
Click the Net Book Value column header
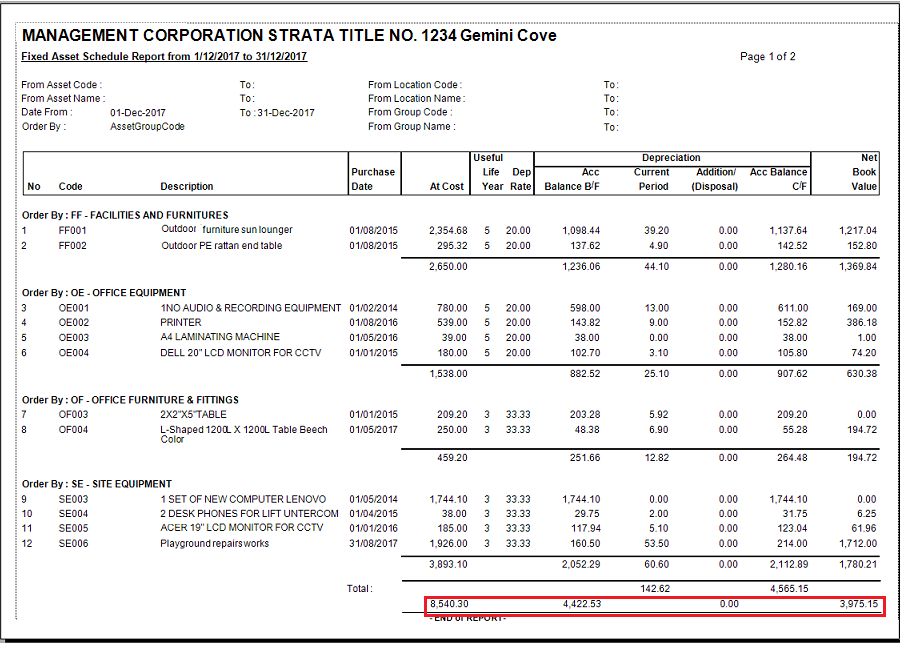click(x=863, y=172)
